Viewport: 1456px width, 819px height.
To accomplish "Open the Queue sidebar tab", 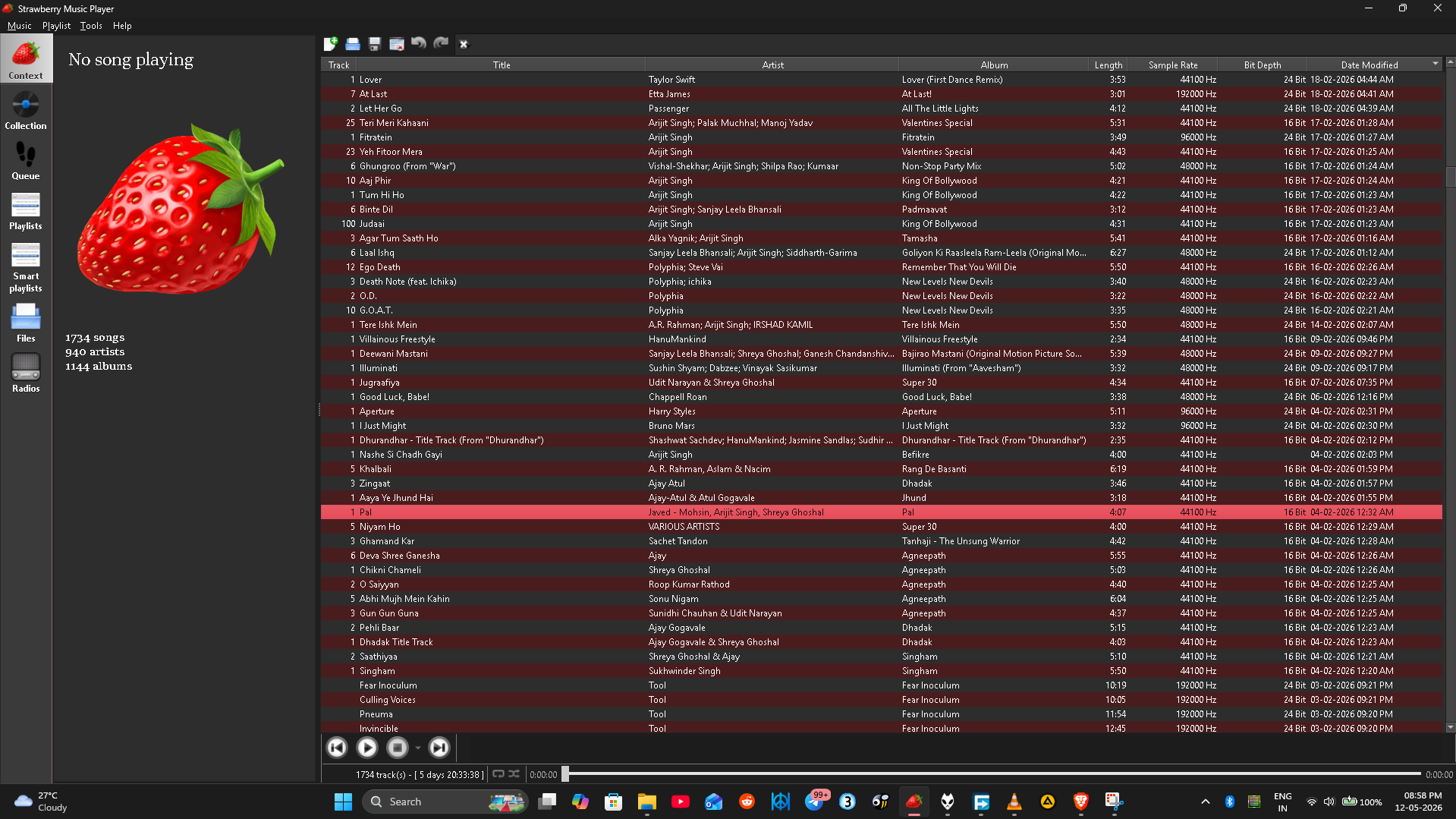I will pos(26,160).
